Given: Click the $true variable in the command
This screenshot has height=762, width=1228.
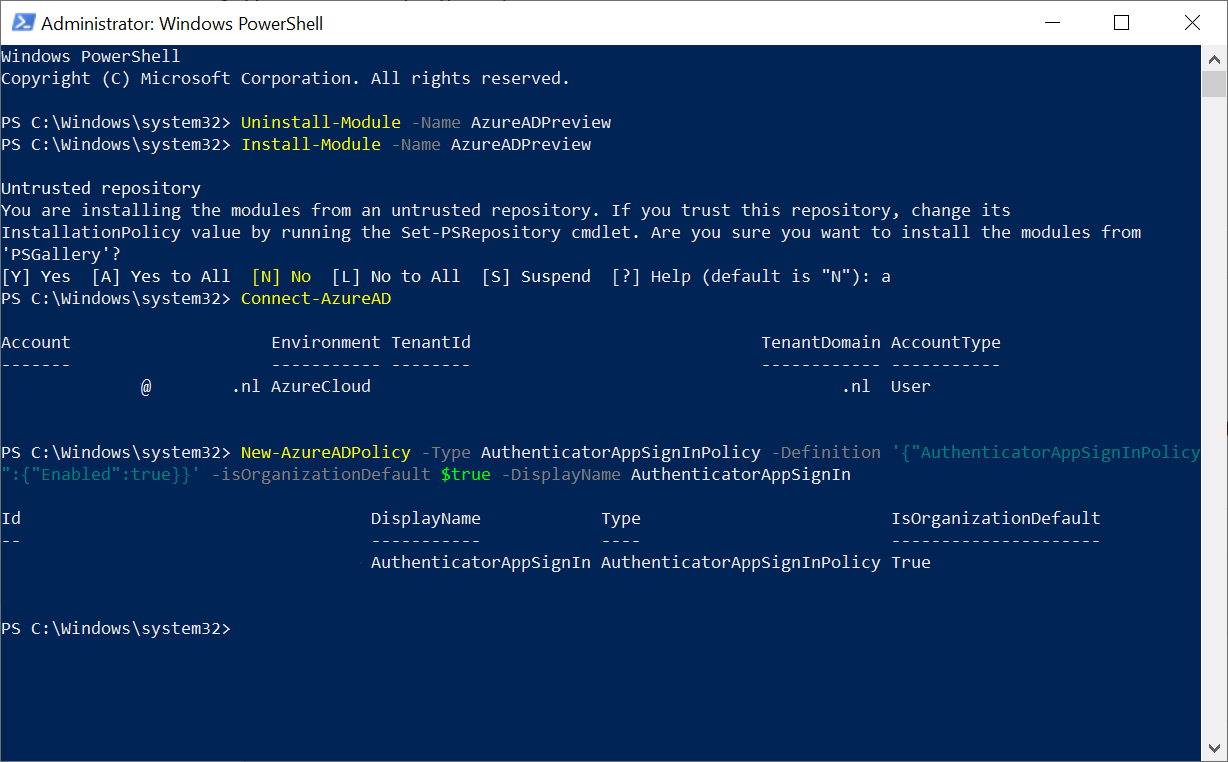Looking at the screenshot, I should [x=465, y=475].
